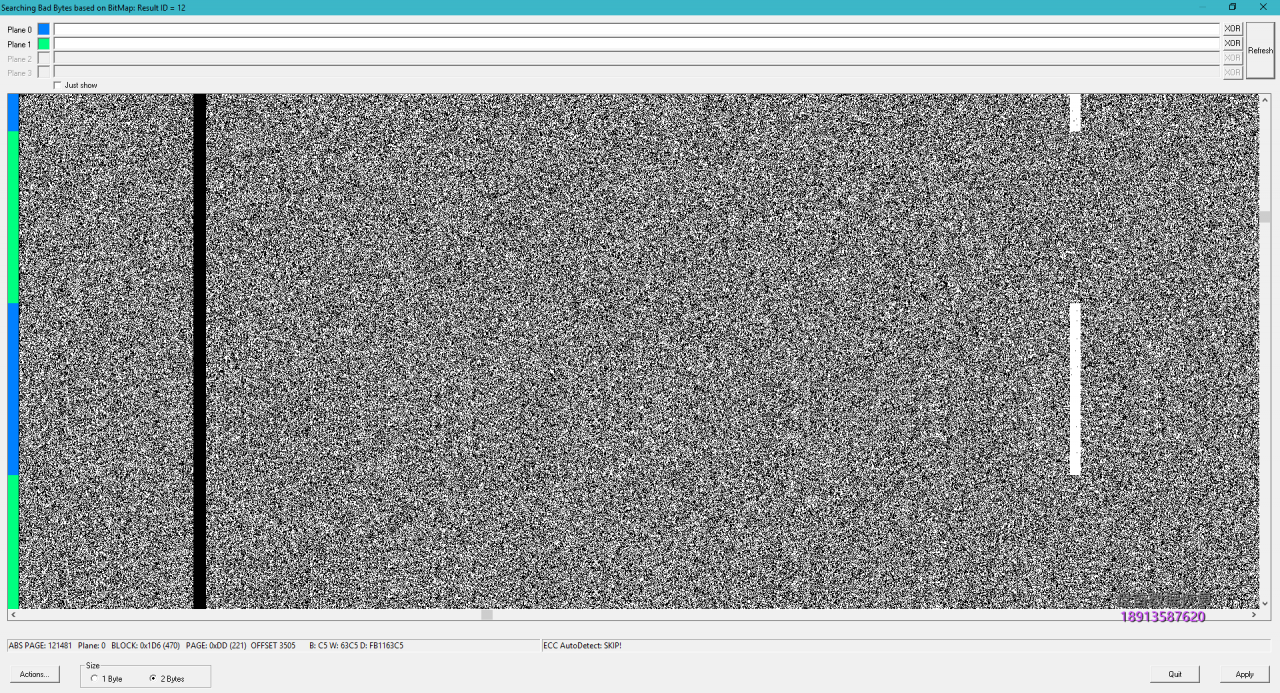Click the horizontal scrollbar right arrow
The image size is (1280, 693).
pos(1254,615)
